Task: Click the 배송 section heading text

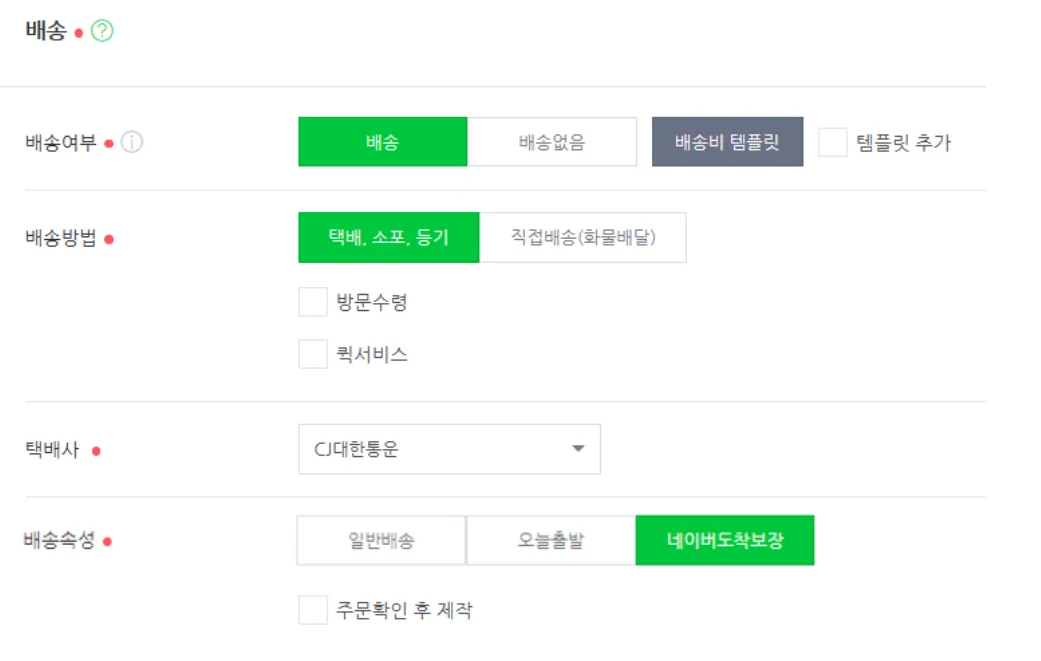Action: (x=46, y=31)
